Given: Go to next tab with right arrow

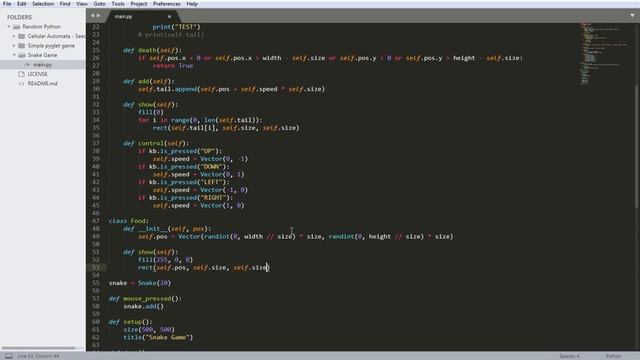Looking at the screenshot, I should 98,16.
